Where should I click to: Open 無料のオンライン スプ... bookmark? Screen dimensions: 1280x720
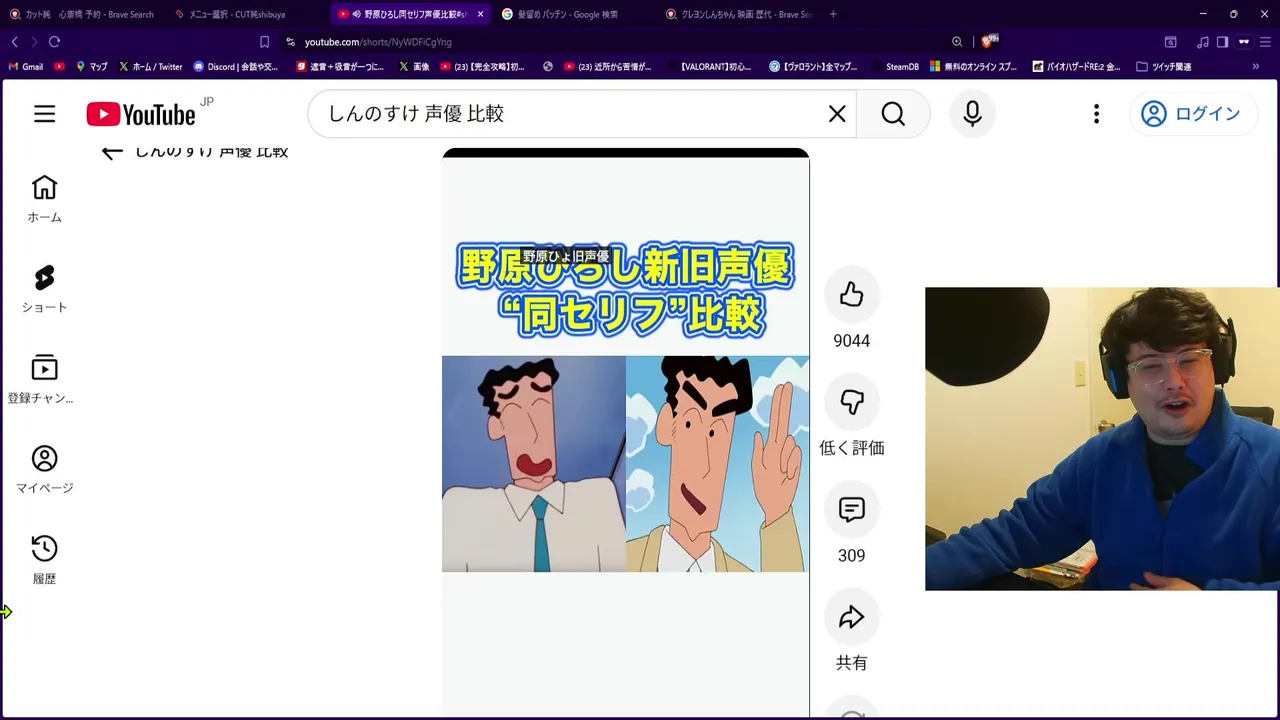click(973, 67)
